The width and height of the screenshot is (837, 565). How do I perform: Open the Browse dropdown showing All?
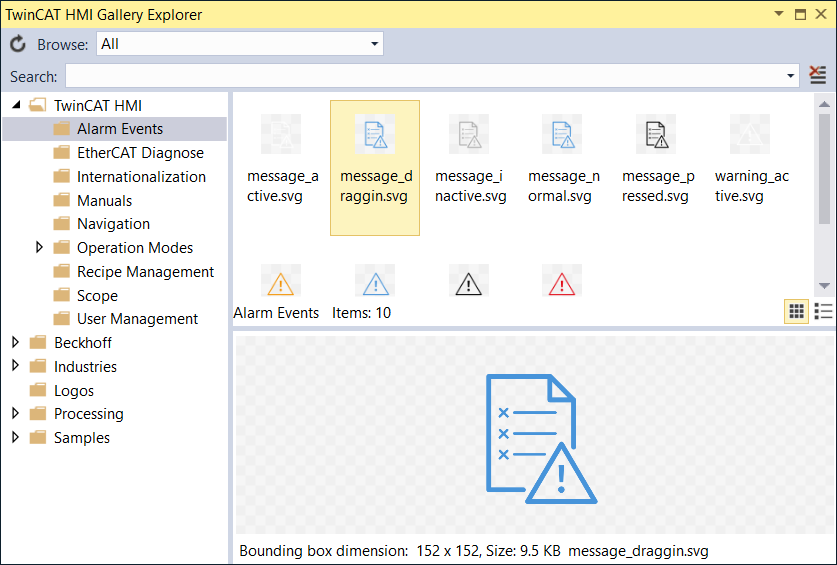[240, 44]
